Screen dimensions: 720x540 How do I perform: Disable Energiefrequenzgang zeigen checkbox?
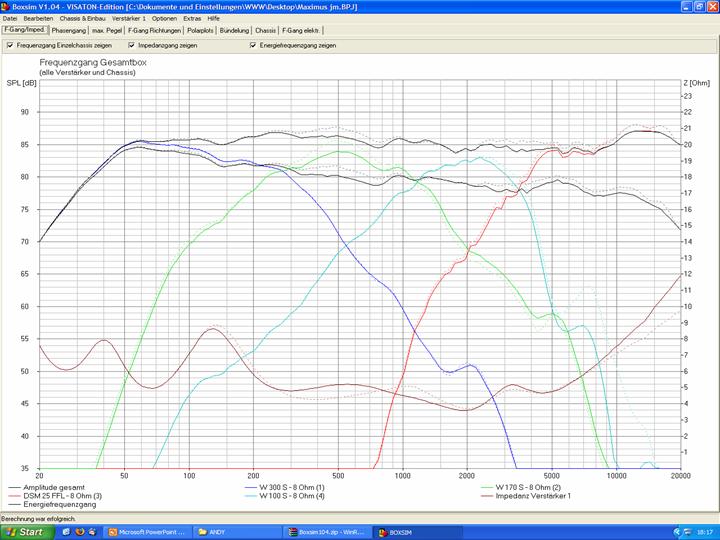pos(253,45)
